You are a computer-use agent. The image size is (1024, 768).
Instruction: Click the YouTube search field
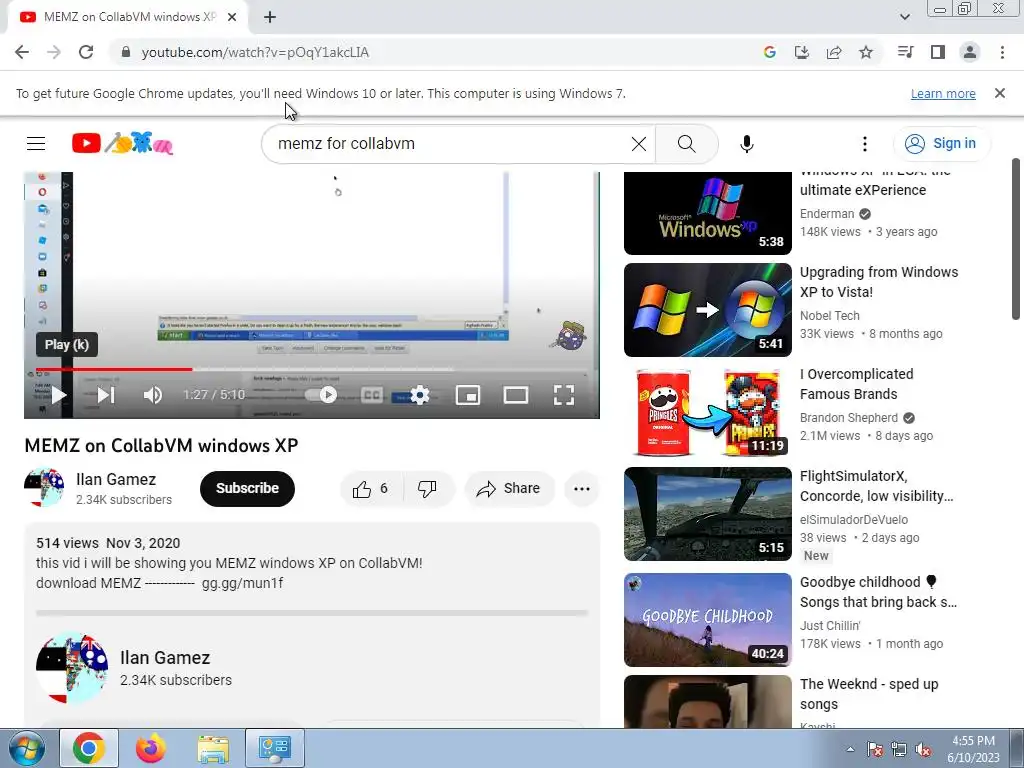click(x=451, y=144)
